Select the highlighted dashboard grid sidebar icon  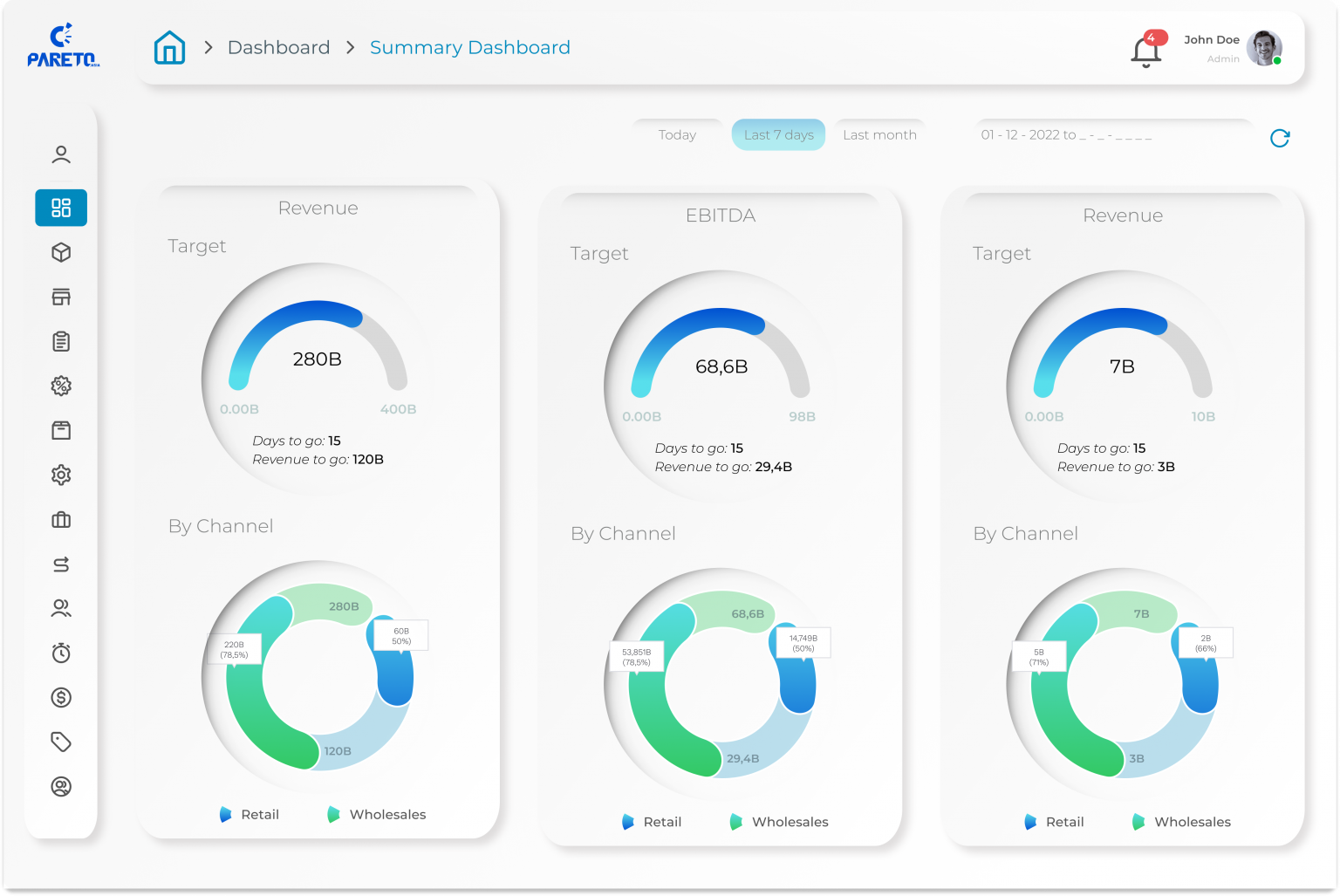pyautogui.click(x=61, y=208)
